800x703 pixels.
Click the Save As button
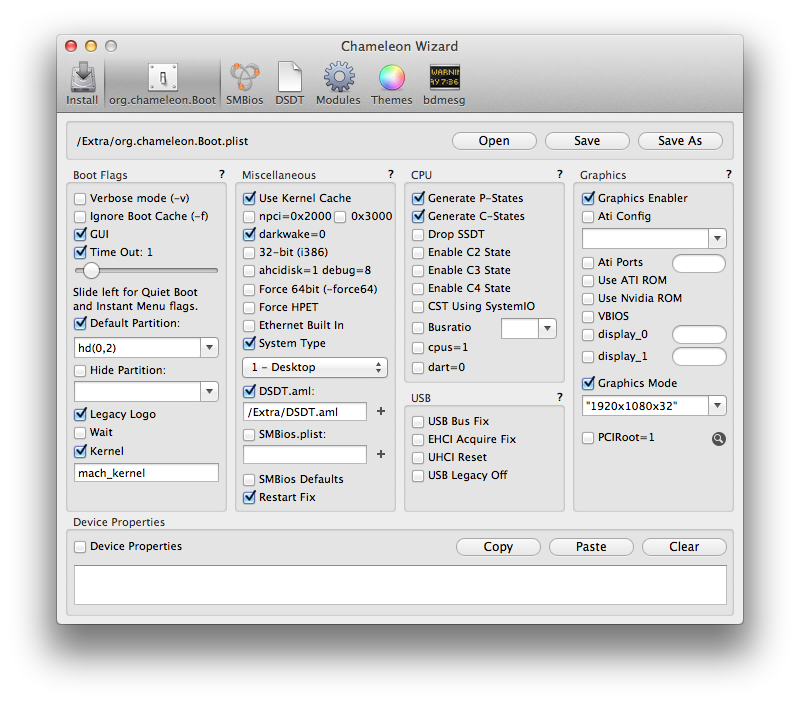pos(680,141)
